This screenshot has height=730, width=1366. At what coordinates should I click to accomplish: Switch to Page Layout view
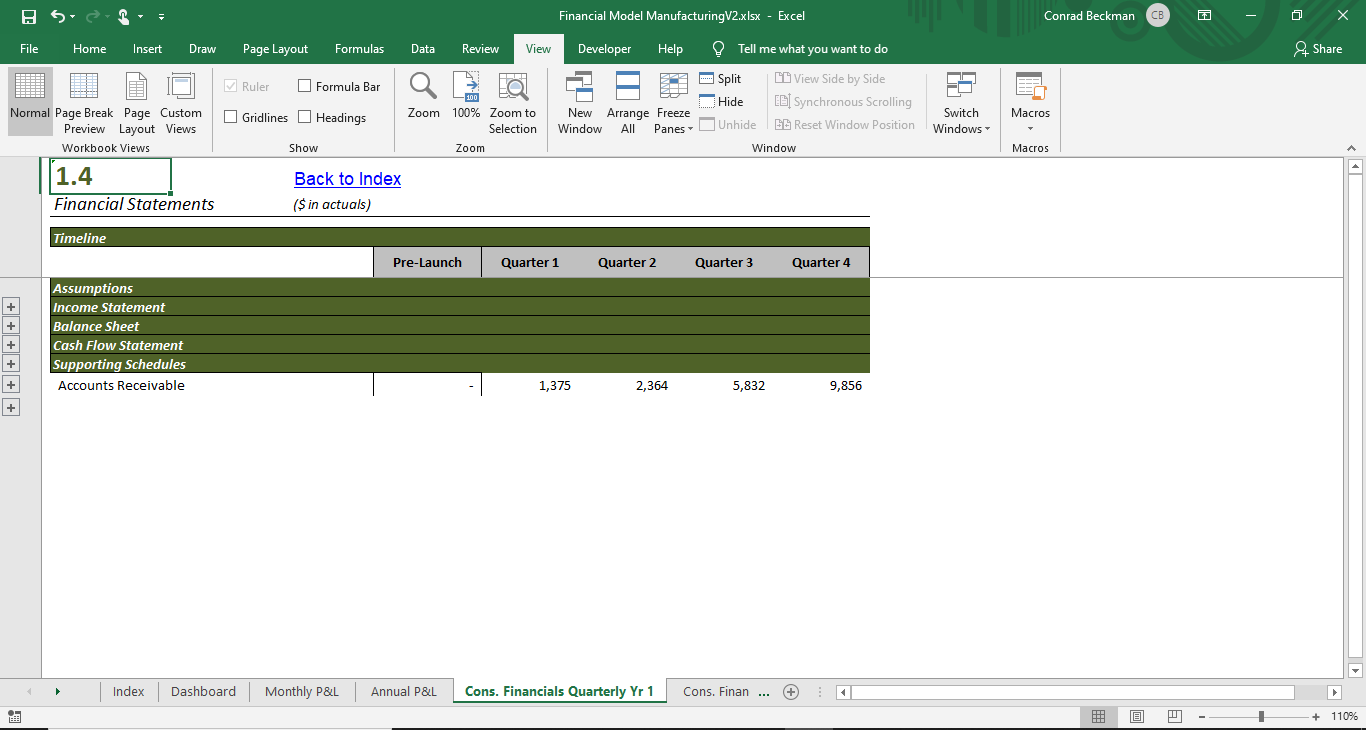pos(137,102)
